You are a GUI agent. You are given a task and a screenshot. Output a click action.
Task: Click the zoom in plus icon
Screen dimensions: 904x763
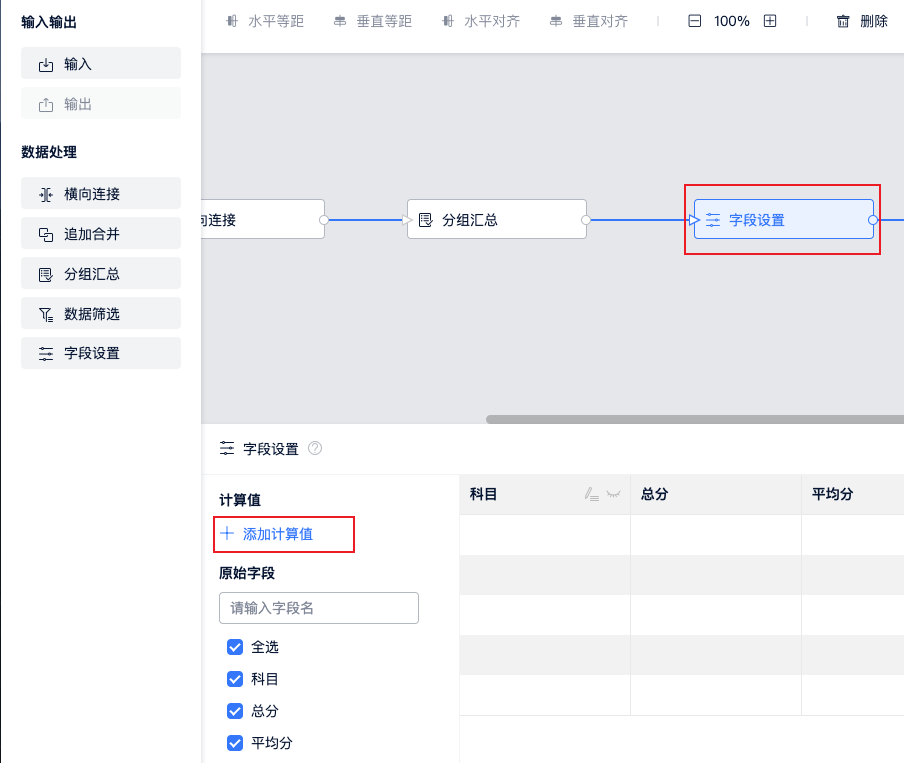pos(770,21)
